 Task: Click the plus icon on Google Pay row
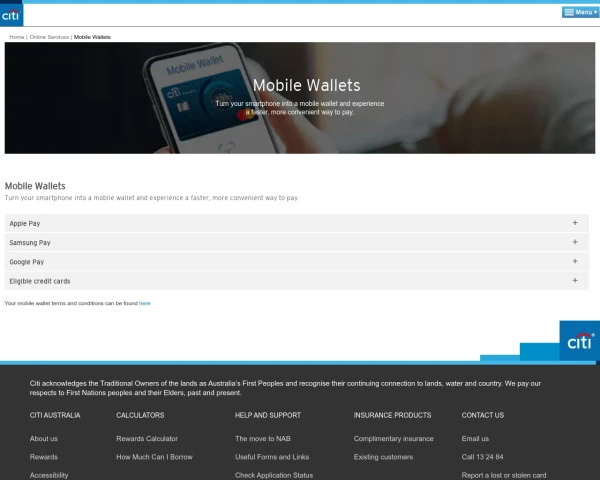[575, 261]
